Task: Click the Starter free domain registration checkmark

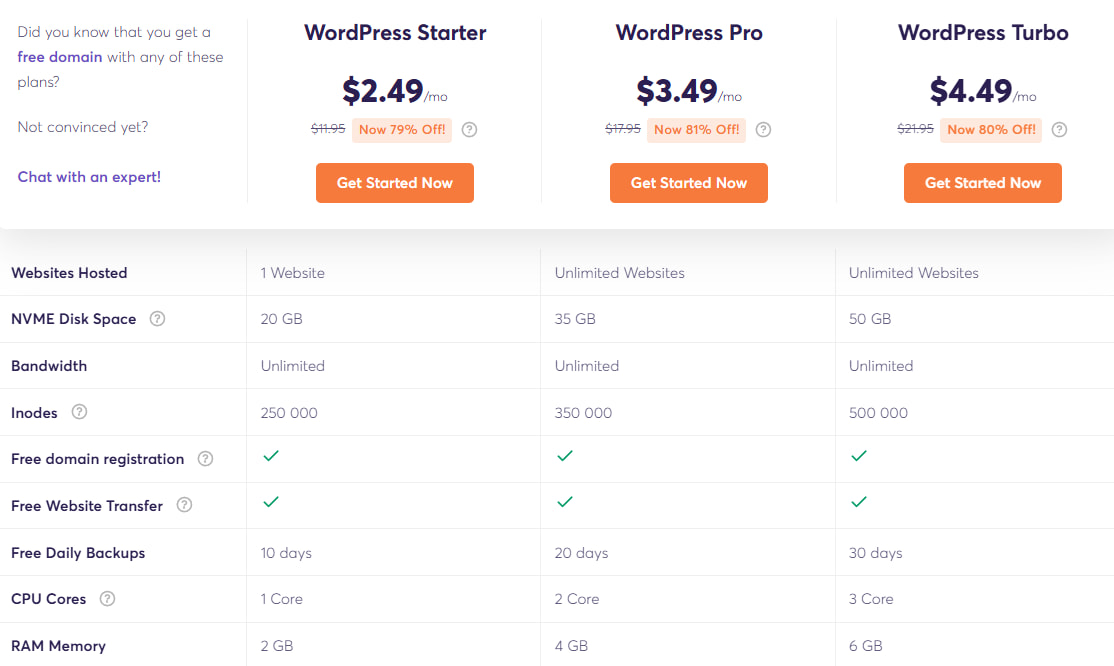Action: (x=270, y=456)
